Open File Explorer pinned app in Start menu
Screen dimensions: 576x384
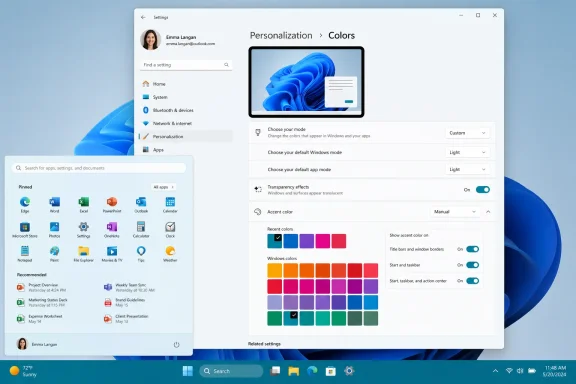pos(83,254)
